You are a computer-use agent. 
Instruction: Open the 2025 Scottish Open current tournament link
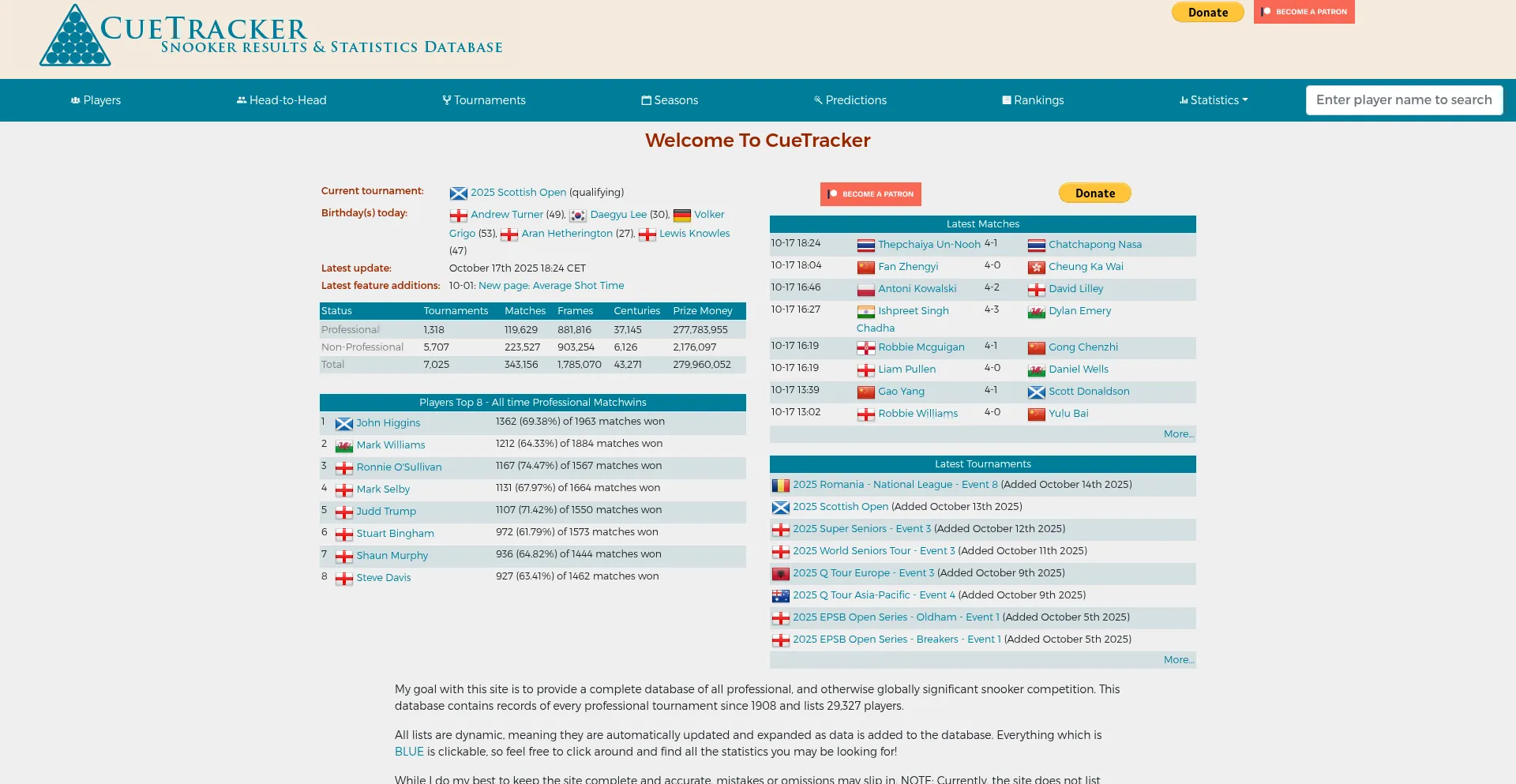point(518,193)
